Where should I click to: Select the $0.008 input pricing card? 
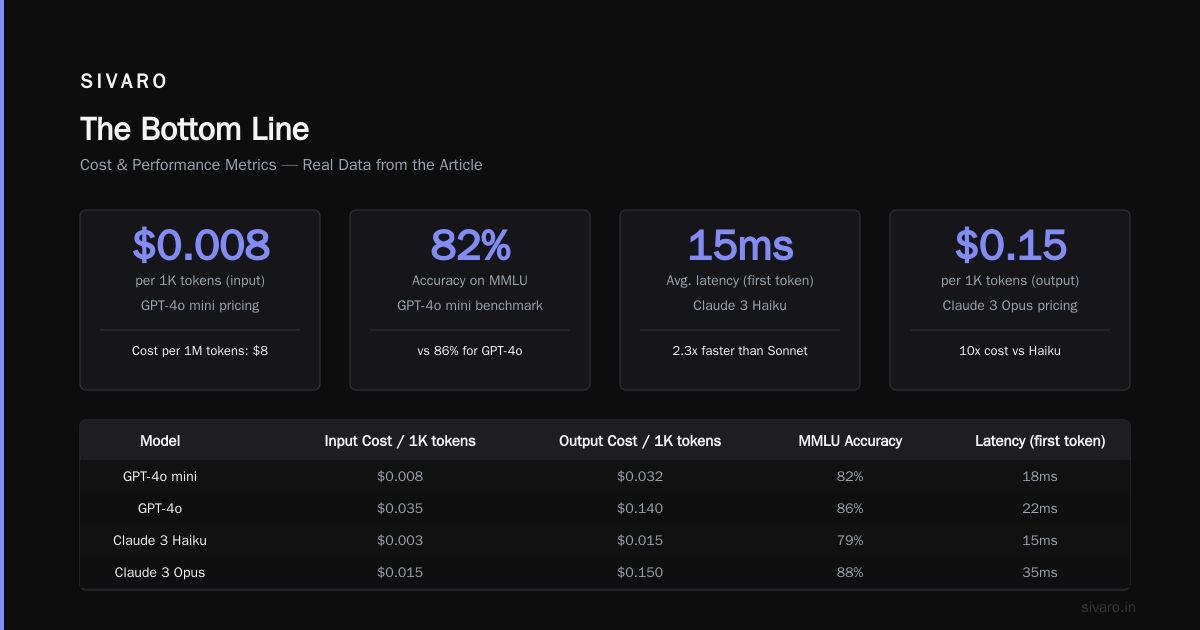tap(200, 300)
